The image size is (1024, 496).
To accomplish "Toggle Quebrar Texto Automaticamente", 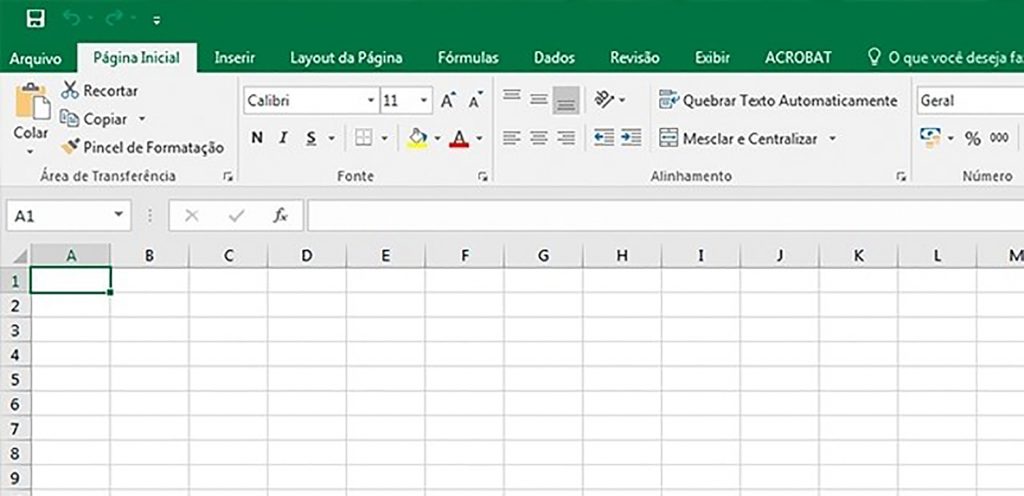I will click(778, 101).
